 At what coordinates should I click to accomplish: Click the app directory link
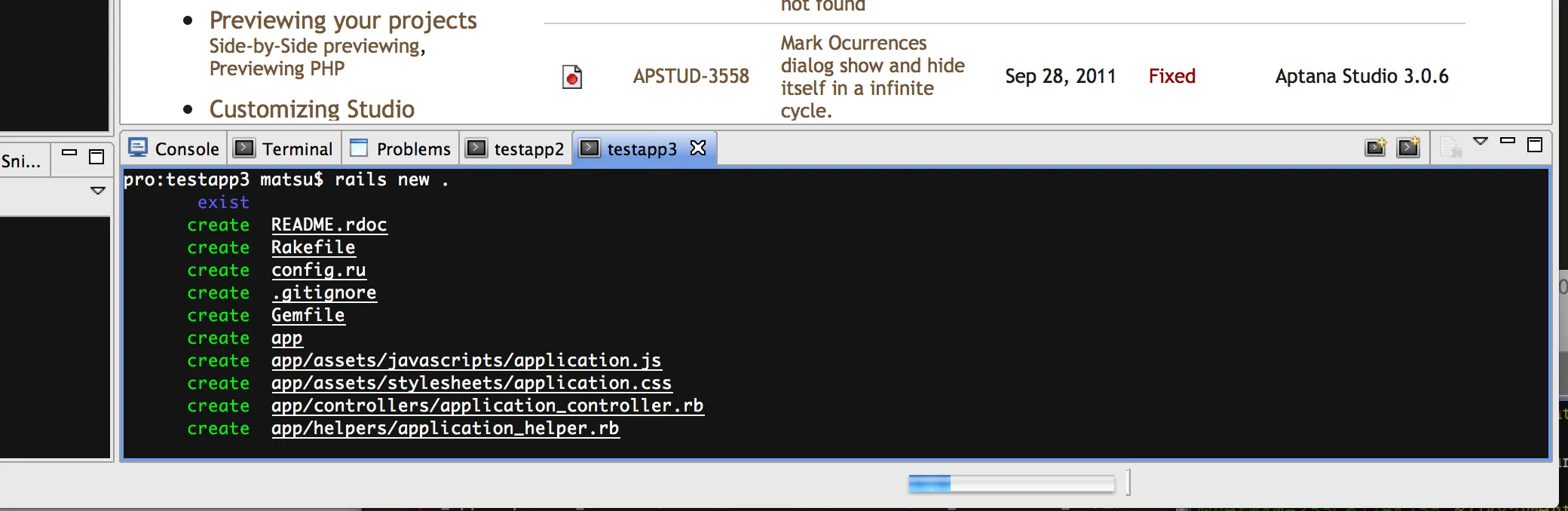287,338
